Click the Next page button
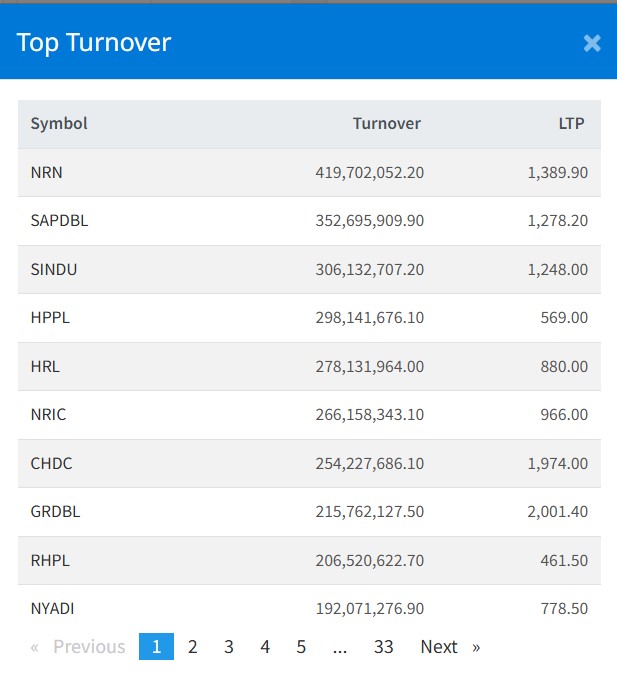The image size is (617, 699). click(x=449, y=647)
